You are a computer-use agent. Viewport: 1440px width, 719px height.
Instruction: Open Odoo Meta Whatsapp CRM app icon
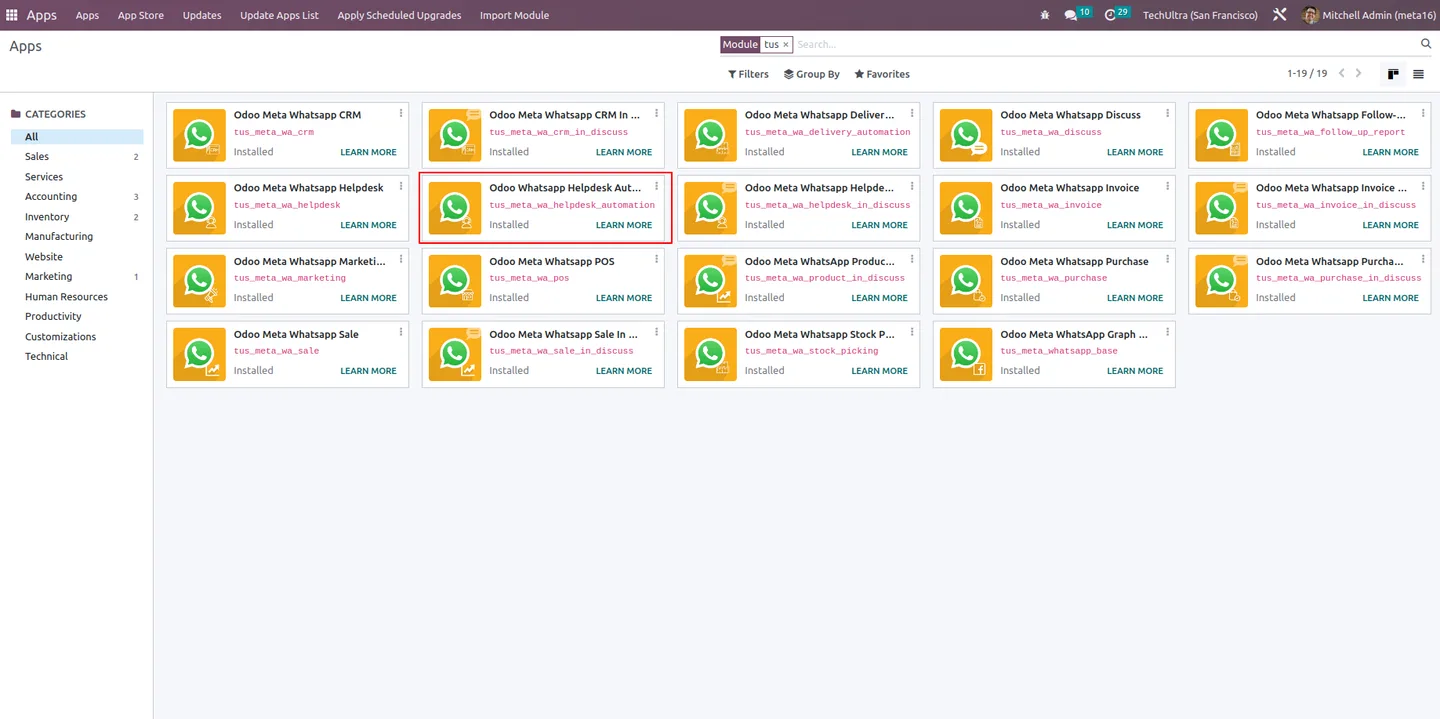(x=199, y=135)
